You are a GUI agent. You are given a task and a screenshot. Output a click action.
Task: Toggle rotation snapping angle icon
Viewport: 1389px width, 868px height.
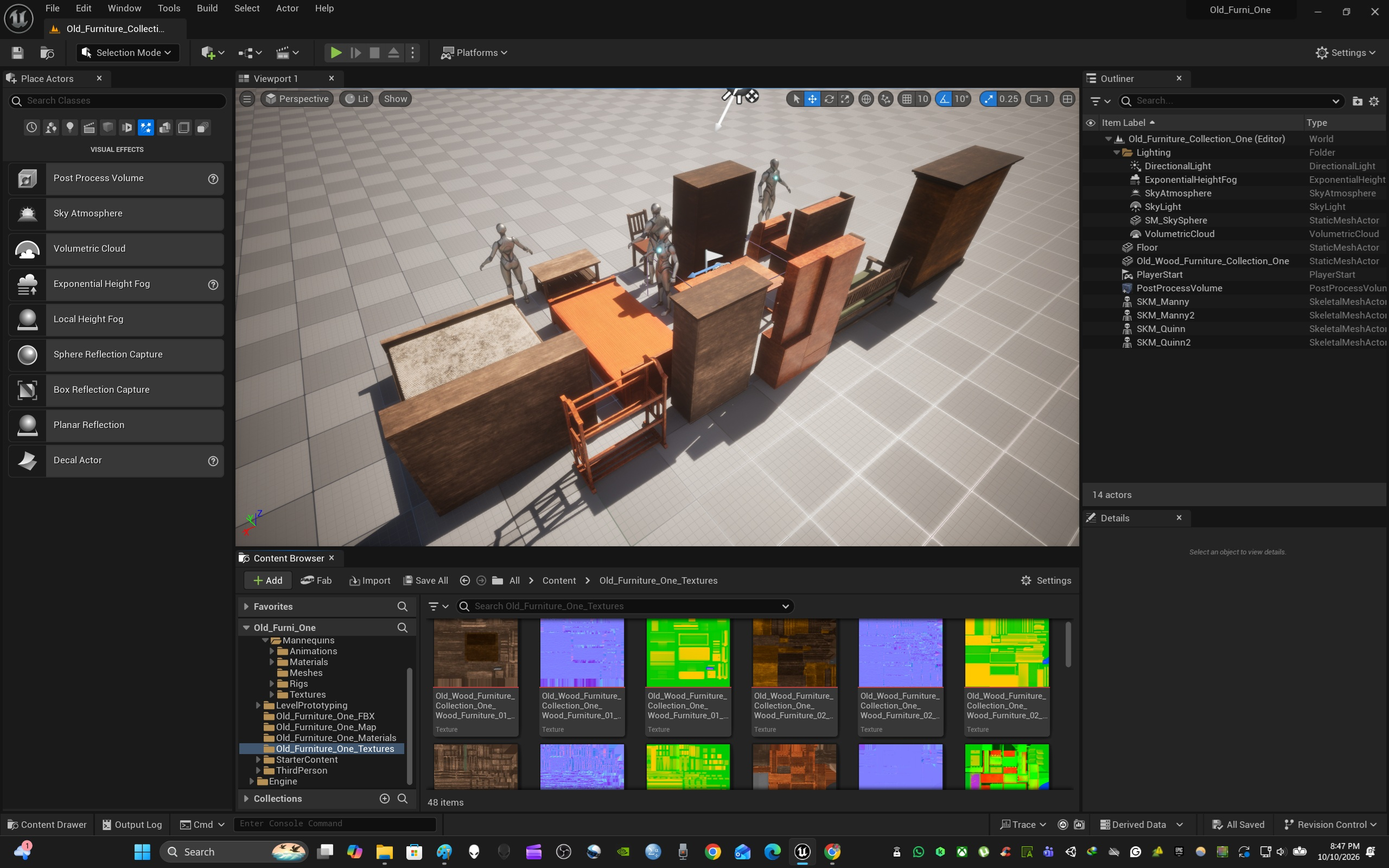point(944,99)
